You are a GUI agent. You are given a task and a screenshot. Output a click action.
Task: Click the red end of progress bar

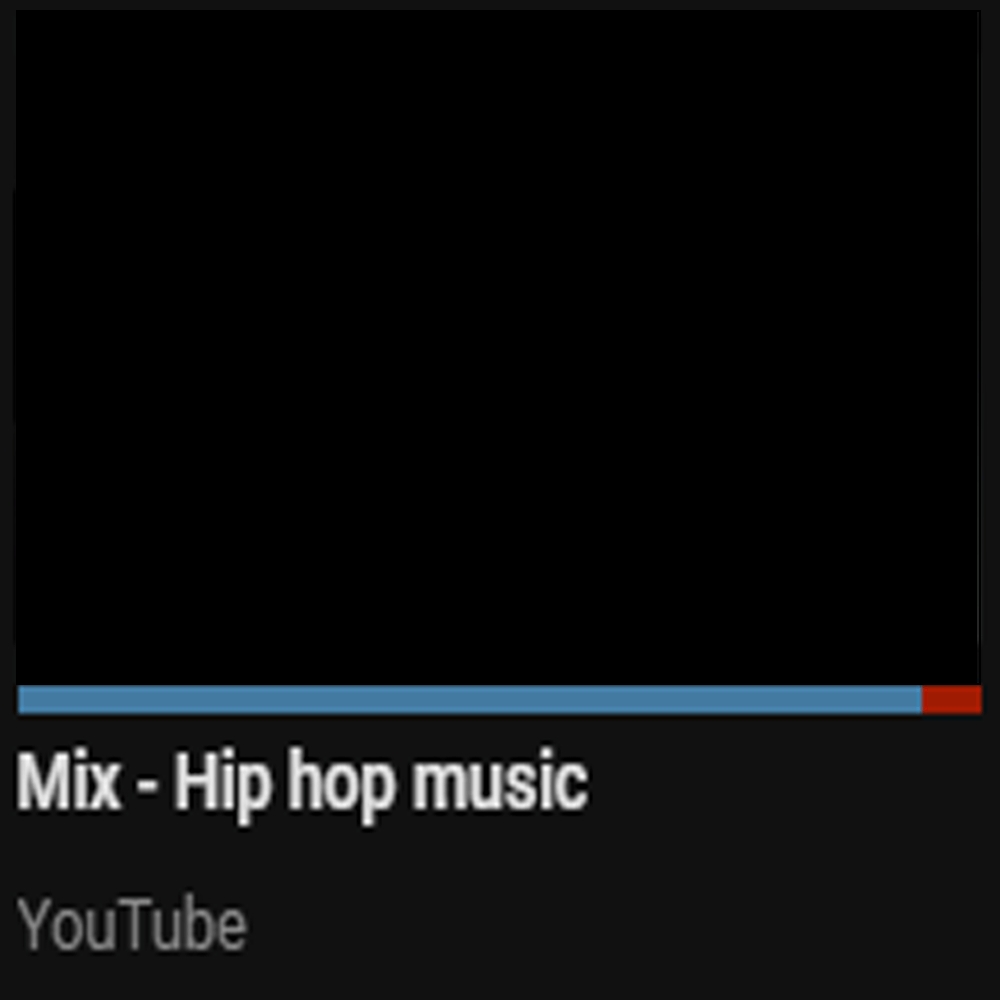tap(952, 700)
